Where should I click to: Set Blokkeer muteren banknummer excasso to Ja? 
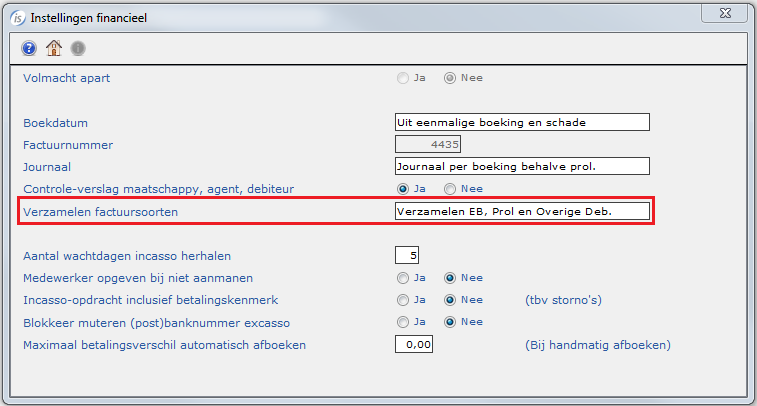[403, 322]
